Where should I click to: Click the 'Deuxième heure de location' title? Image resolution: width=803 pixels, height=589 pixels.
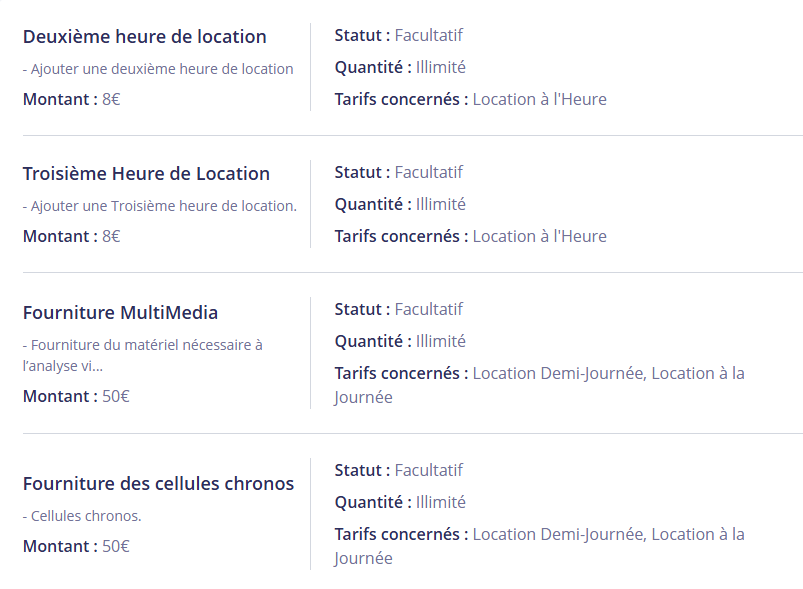click(144, 37)
